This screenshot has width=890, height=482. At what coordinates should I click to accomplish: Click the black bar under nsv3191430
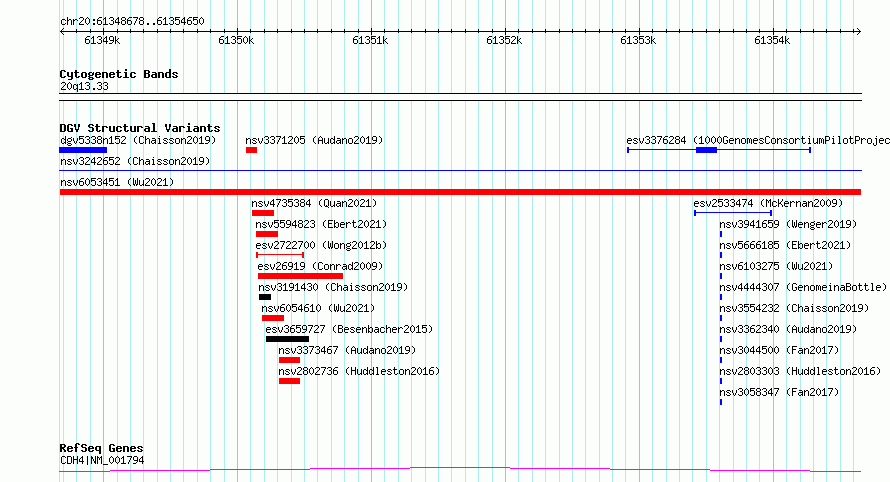tap(265, 297)
